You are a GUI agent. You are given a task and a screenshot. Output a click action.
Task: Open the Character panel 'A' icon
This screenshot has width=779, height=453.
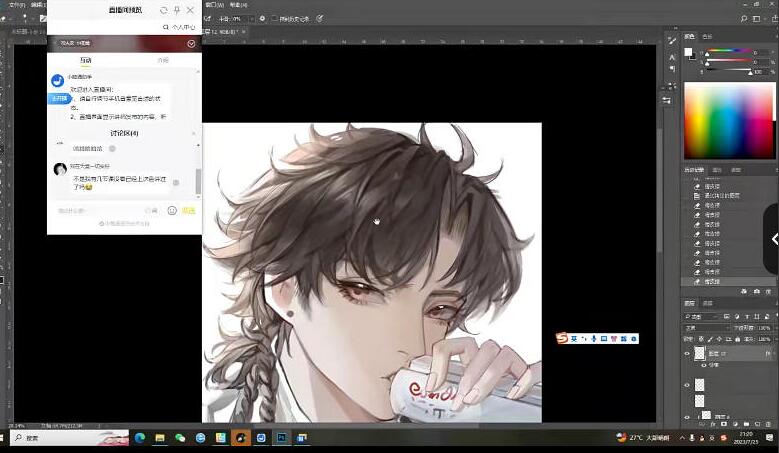click(x=672, y=57)
